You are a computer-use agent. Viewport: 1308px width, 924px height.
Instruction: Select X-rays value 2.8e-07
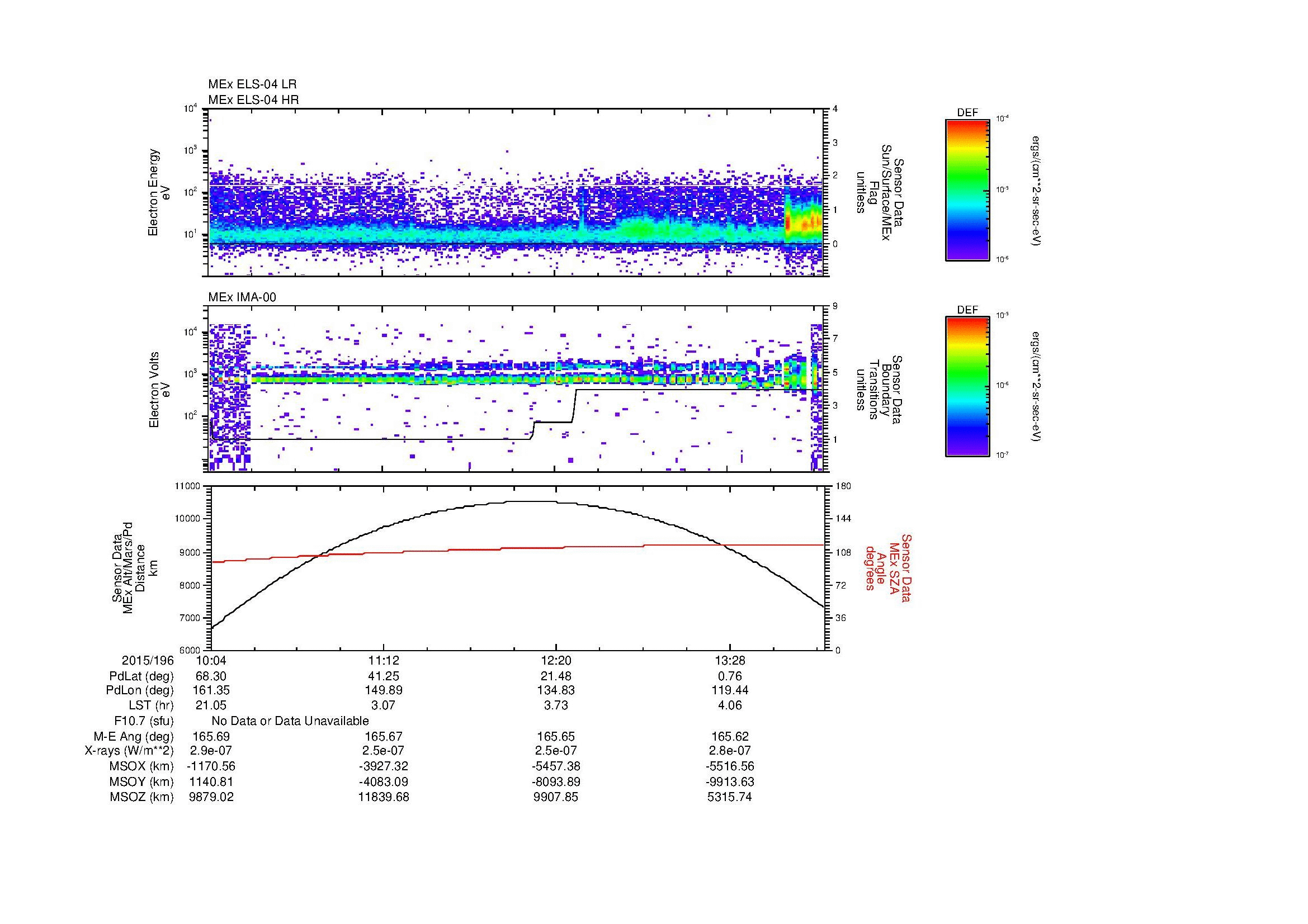coord(730,751)
